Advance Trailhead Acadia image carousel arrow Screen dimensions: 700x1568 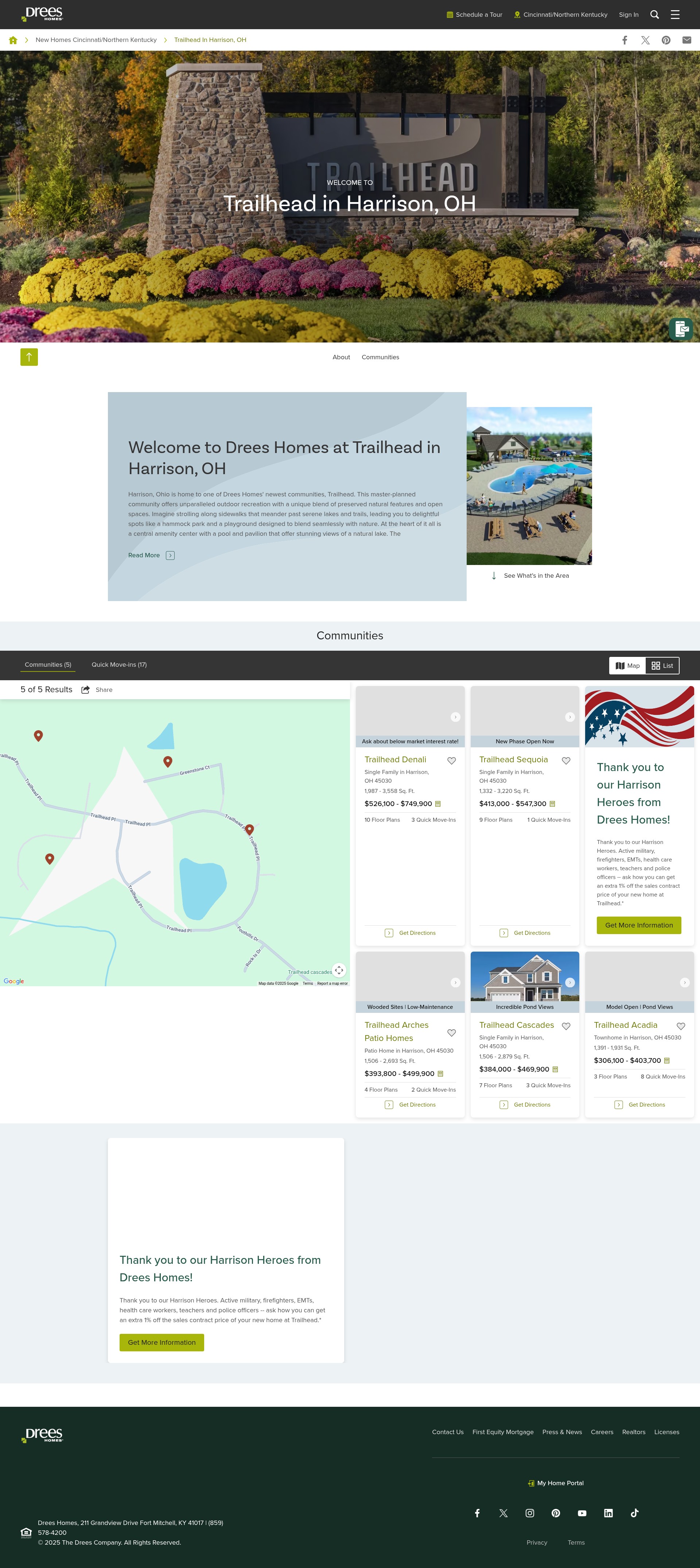[x=685, y=983]
